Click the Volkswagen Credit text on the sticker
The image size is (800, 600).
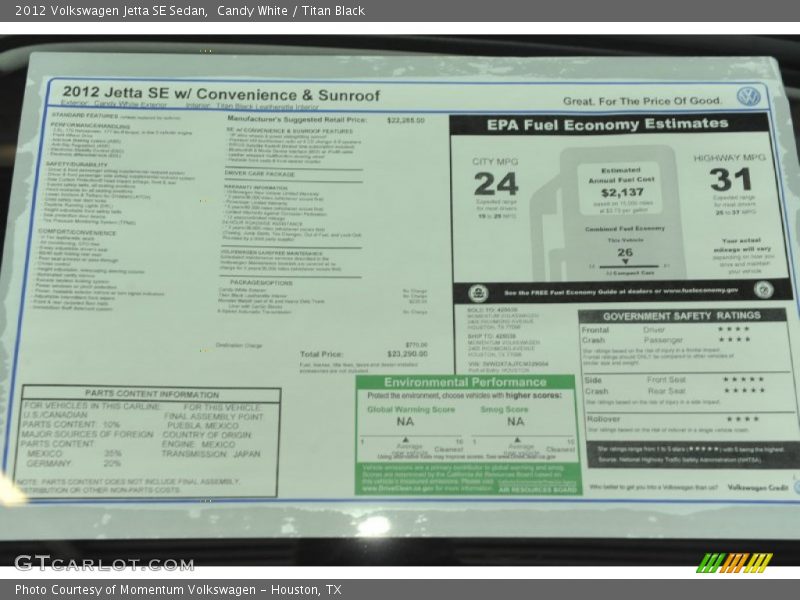(758, 488)
